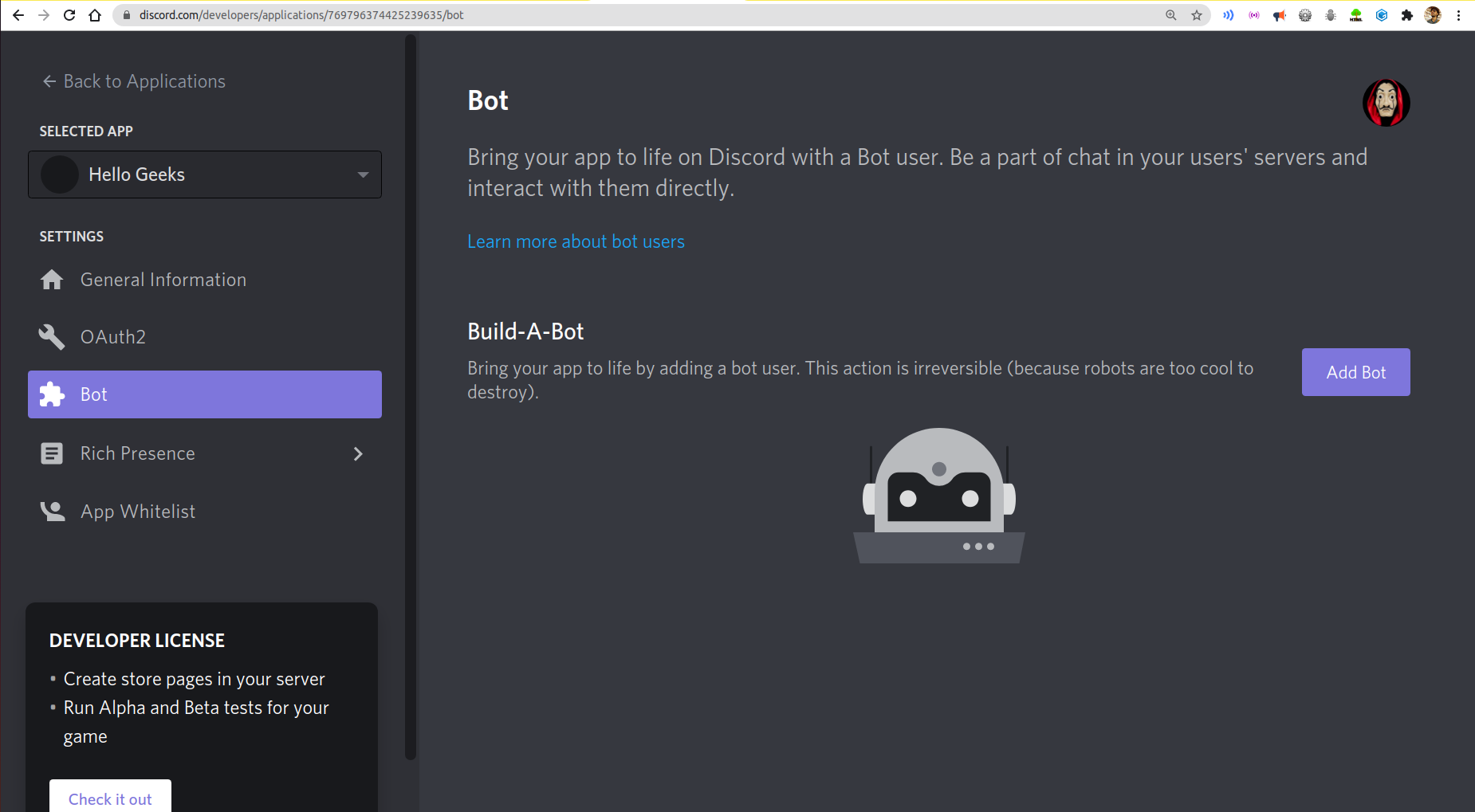The width and height of the screenshot is (1475, 812).
Task: Click the wrench icon beside OAuth2
Action: (x=52, y=337)
